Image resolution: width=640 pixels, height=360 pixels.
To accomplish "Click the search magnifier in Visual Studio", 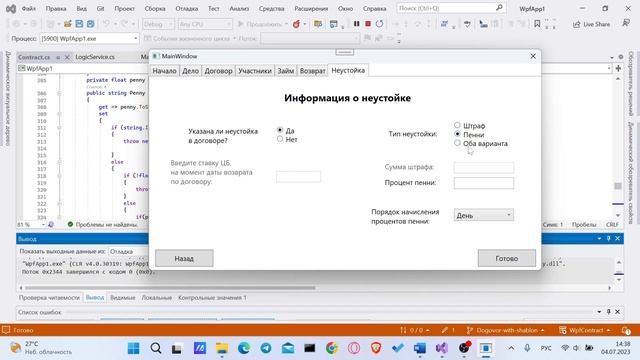I will point(499,8).
